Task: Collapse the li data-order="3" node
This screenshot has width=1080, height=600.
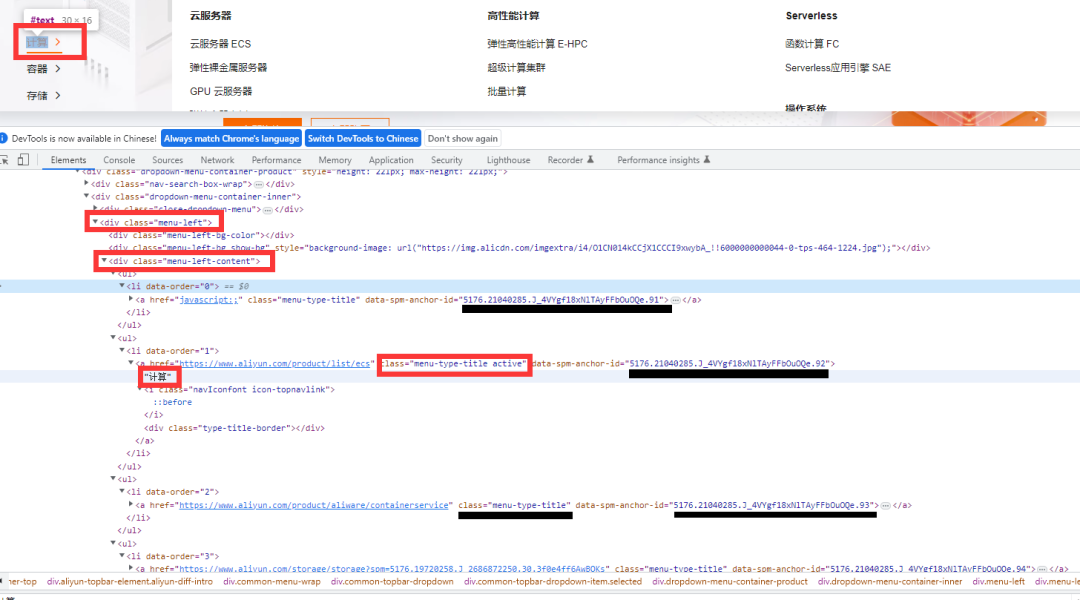Action: pyautogui.click(x=122, y=556)
